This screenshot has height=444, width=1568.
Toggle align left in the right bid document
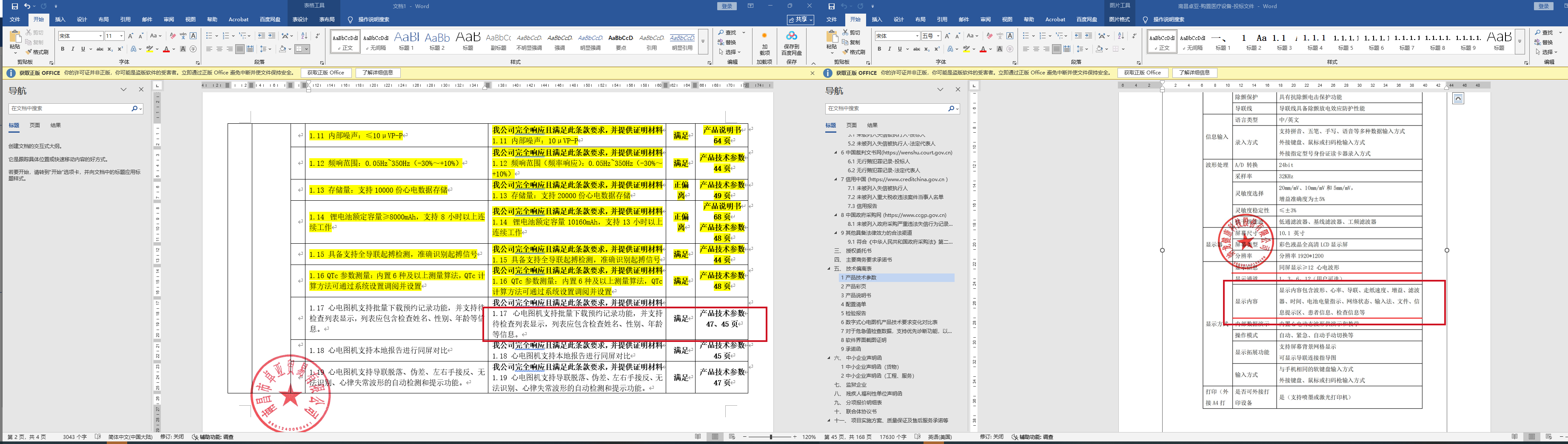point(1026,49)
